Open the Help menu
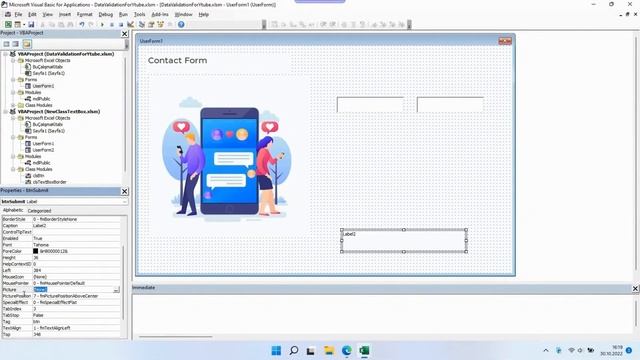 [x=203, y=14]
